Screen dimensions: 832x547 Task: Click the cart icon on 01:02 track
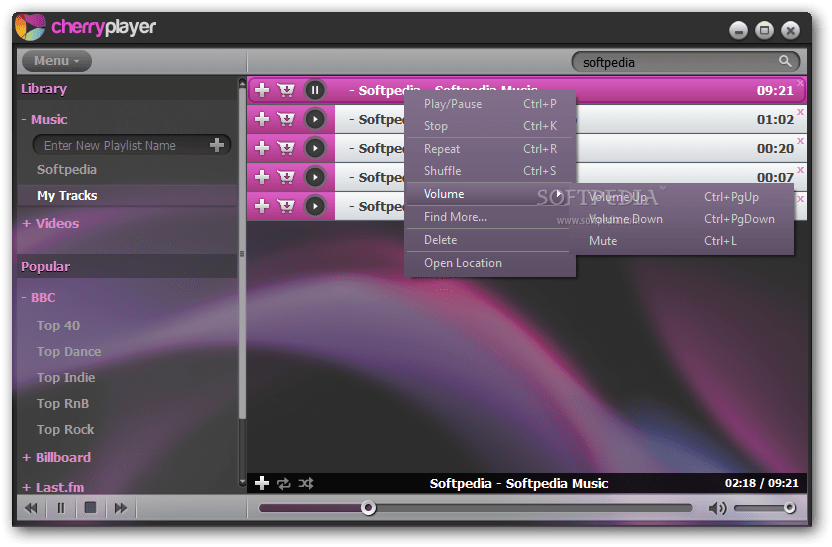point(286,119)
